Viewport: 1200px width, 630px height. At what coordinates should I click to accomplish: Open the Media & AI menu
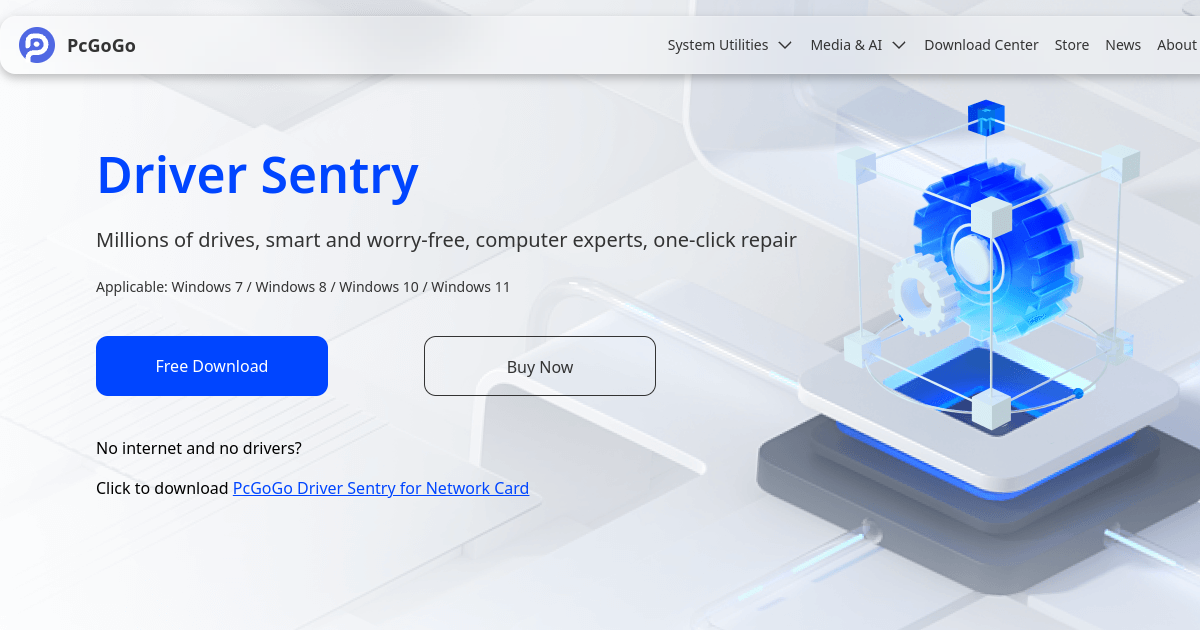click(846, 45)
